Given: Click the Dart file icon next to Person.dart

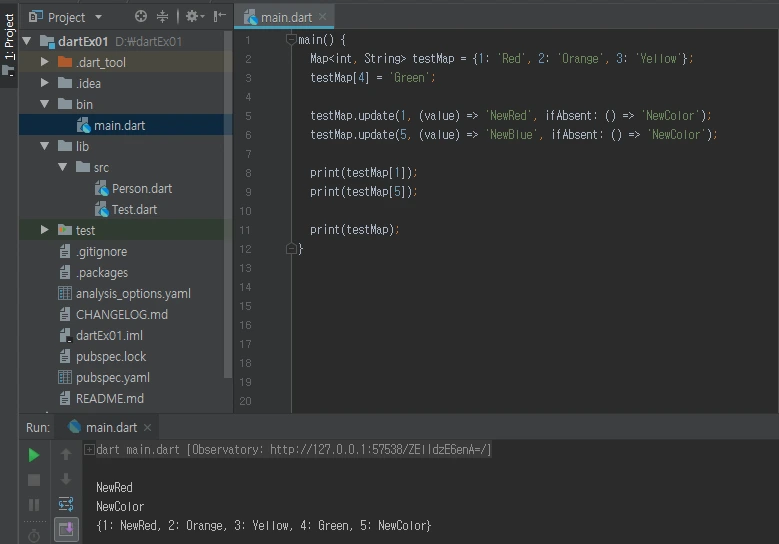Looking at the screenshot, I should (101, 188).
